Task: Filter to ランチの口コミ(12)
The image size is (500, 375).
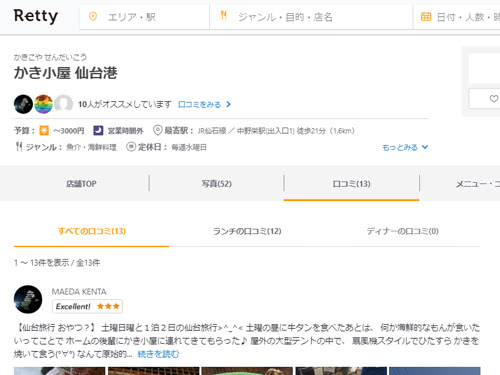Action: click(x=247, y=231)
